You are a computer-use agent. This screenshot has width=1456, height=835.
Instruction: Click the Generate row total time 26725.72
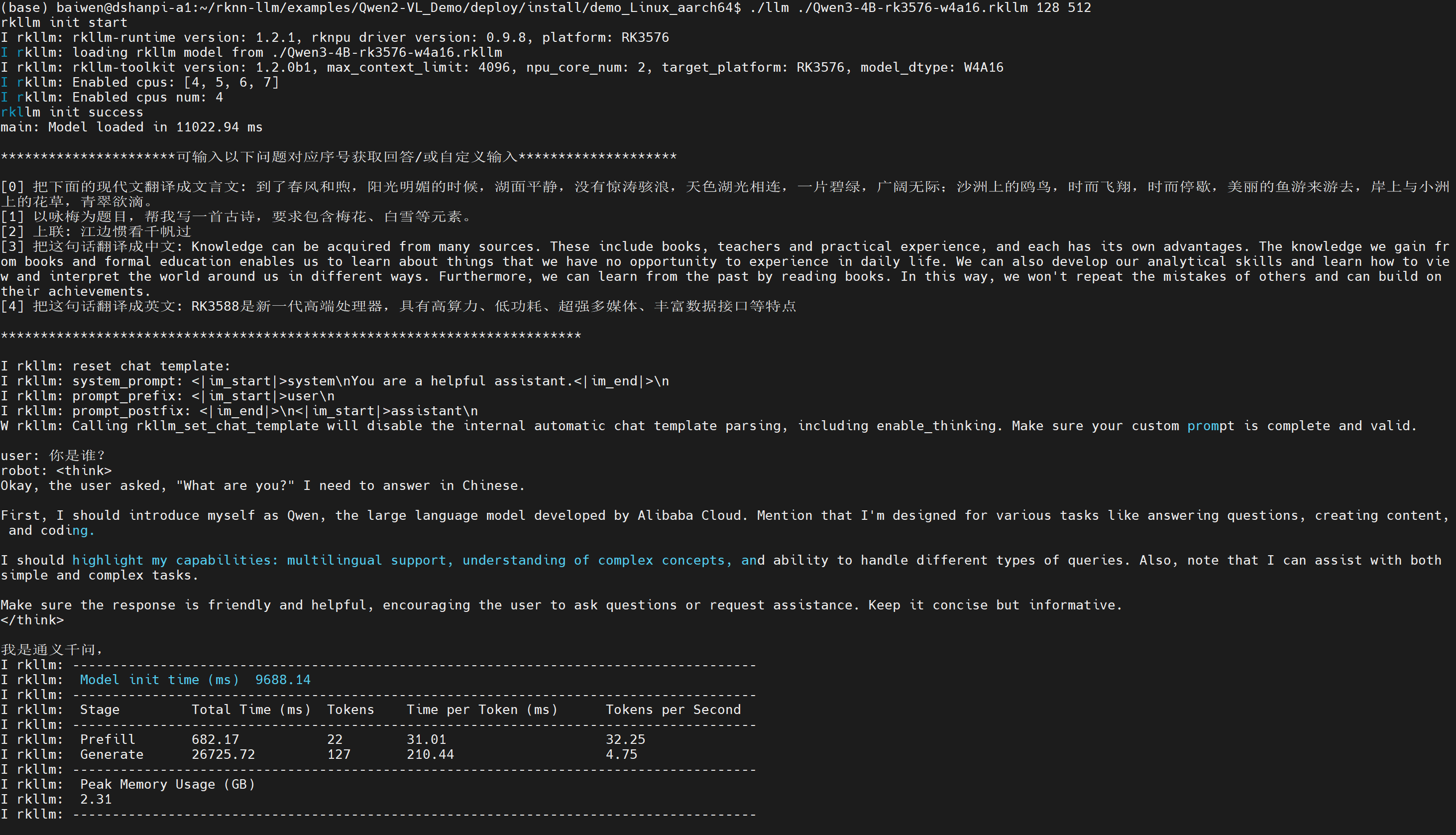pyautogui.click(x=223, y=754)
